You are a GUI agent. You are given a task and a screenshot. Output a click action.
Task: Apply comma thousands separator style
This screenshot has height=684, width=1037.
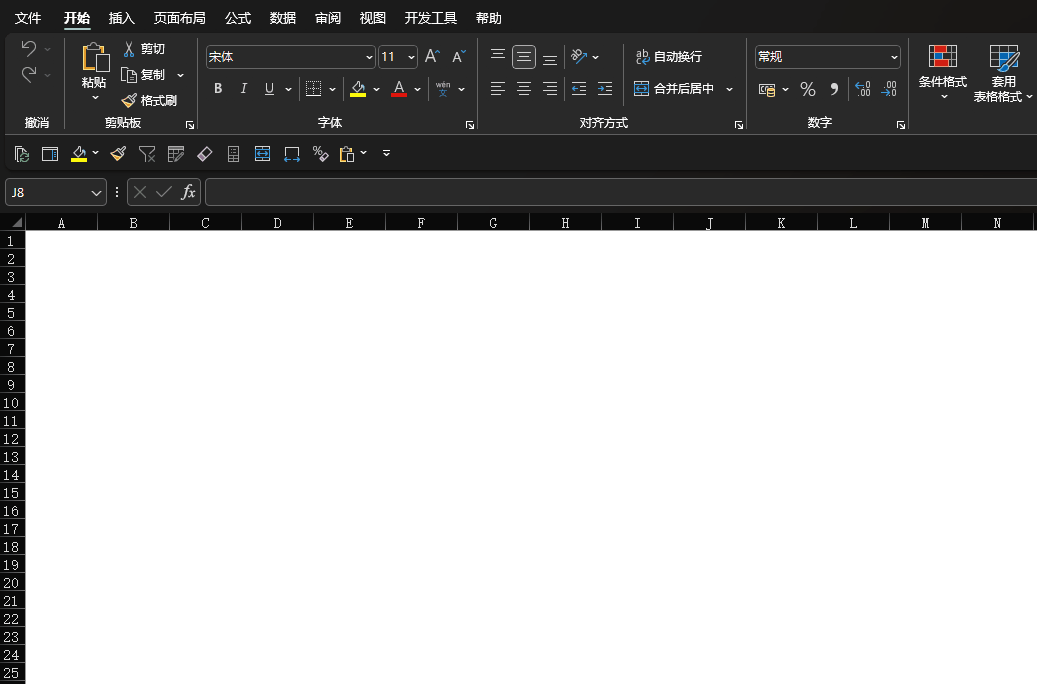(x=834, y=89)
